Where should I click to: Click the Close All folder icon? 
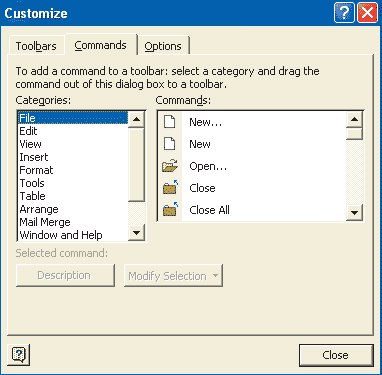(170, 210)
